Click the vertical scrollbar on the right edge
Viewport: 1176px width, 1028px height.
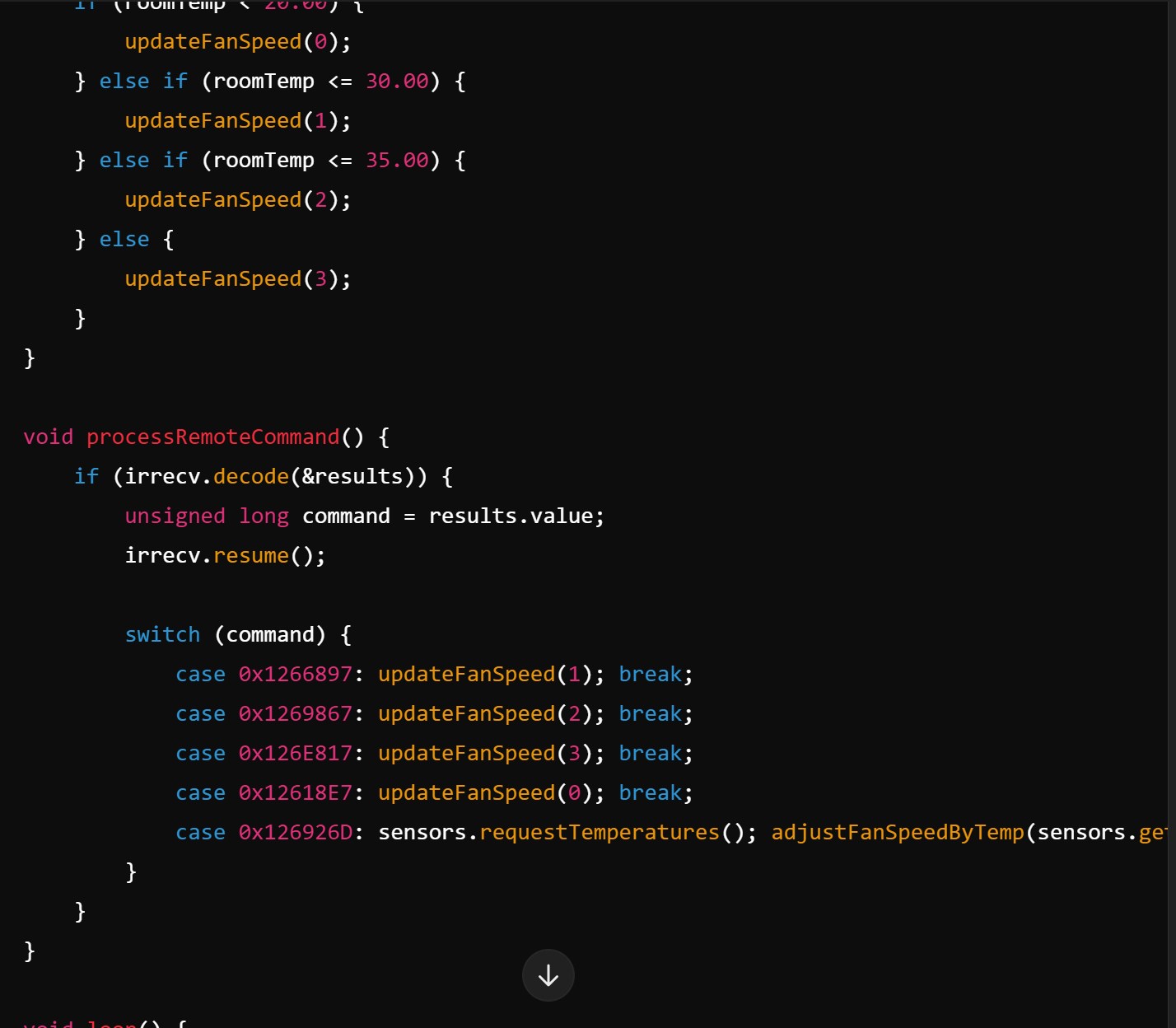pyautogui.click(x=1171, y=514)
